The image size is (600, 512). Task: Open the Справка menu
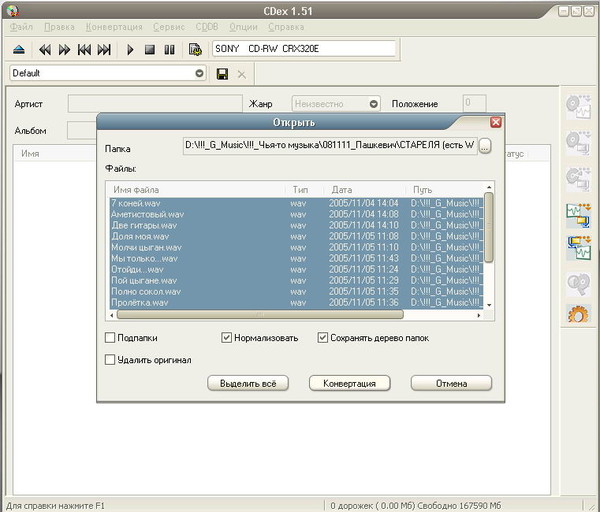[286, 27]
